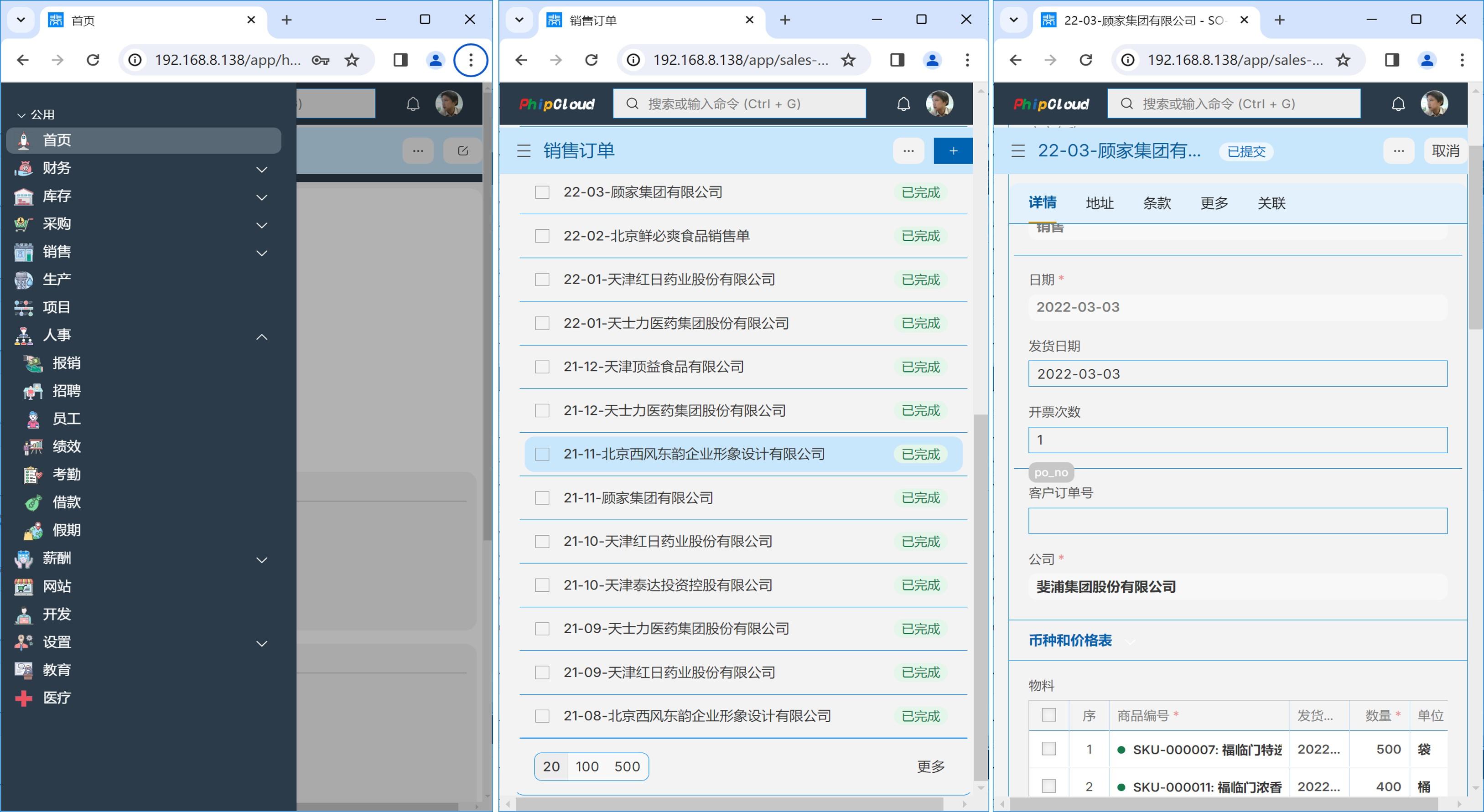1484x812 pixels.
Task: Click the 客户订单号 input field
Action: point(1237,521)
